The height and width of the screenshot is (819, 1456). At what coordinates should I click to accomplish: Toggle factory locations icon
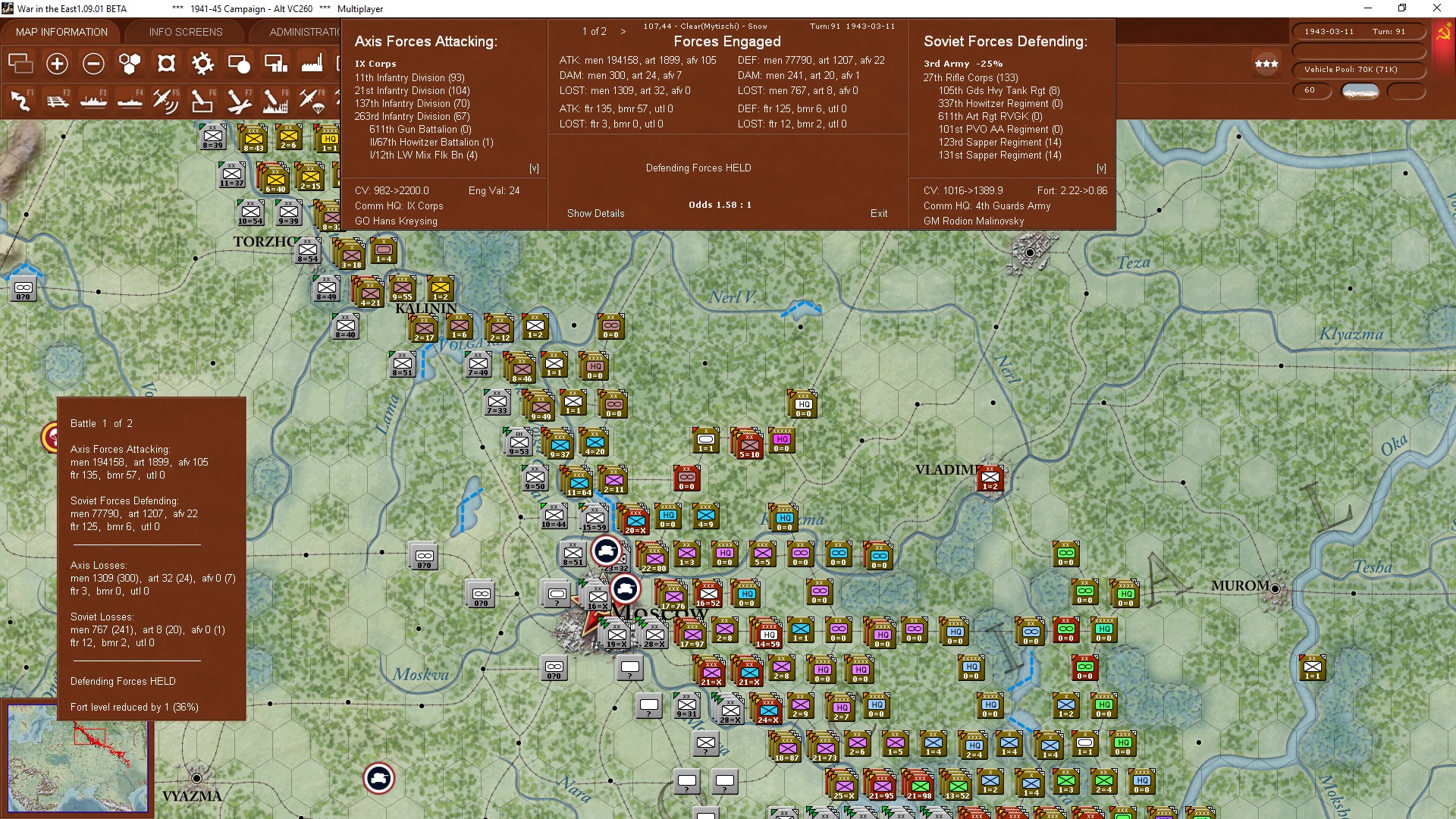(312, 64)
